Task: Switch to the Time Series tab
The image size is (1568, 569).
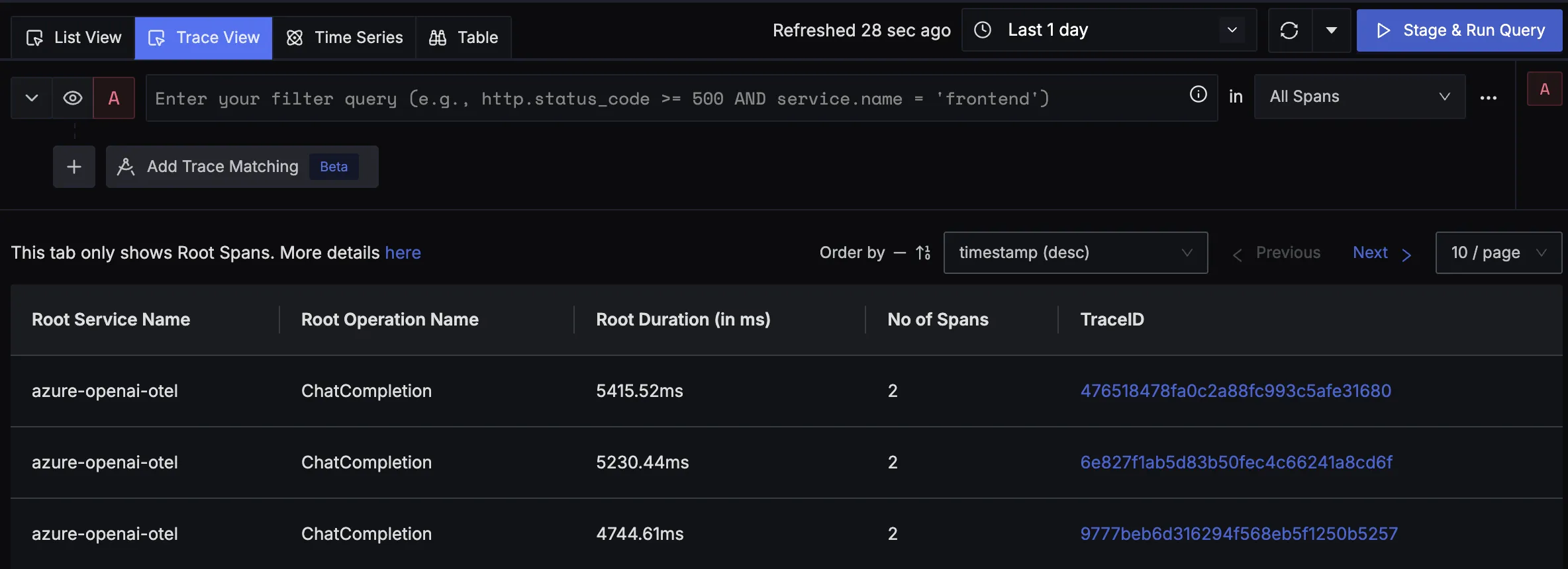Action: click(344, 38)
